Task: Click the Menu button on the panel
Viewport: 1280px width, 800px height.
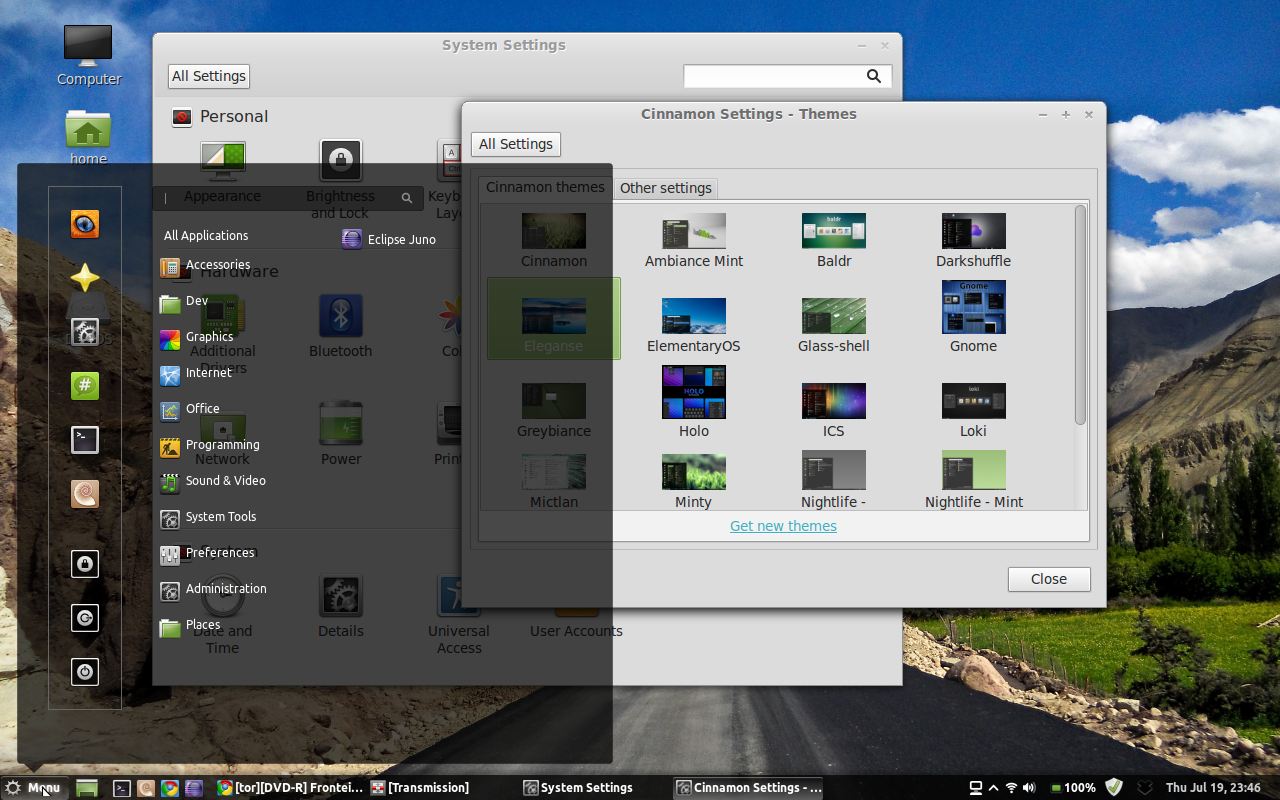Action: pyautogui.click(x=34, y=788)
